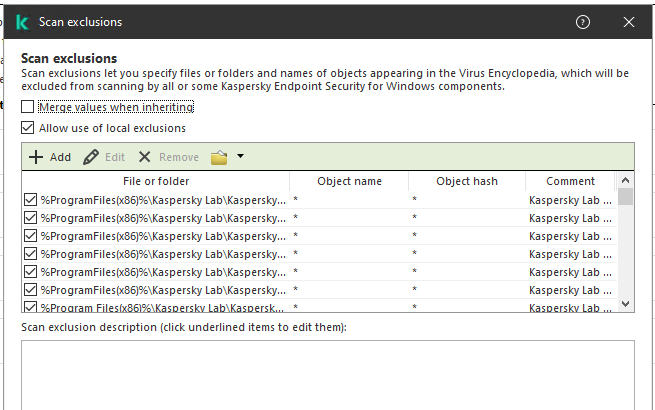Click the Object hash column header
The image size is (655, 410).
click(467, 181)
